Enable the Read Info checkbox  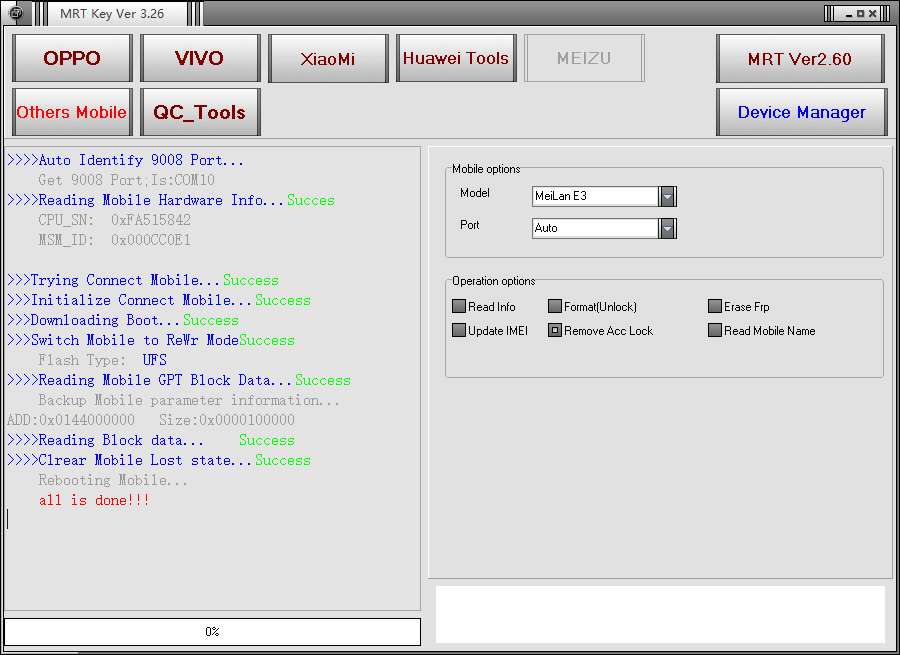click(459, 306)
